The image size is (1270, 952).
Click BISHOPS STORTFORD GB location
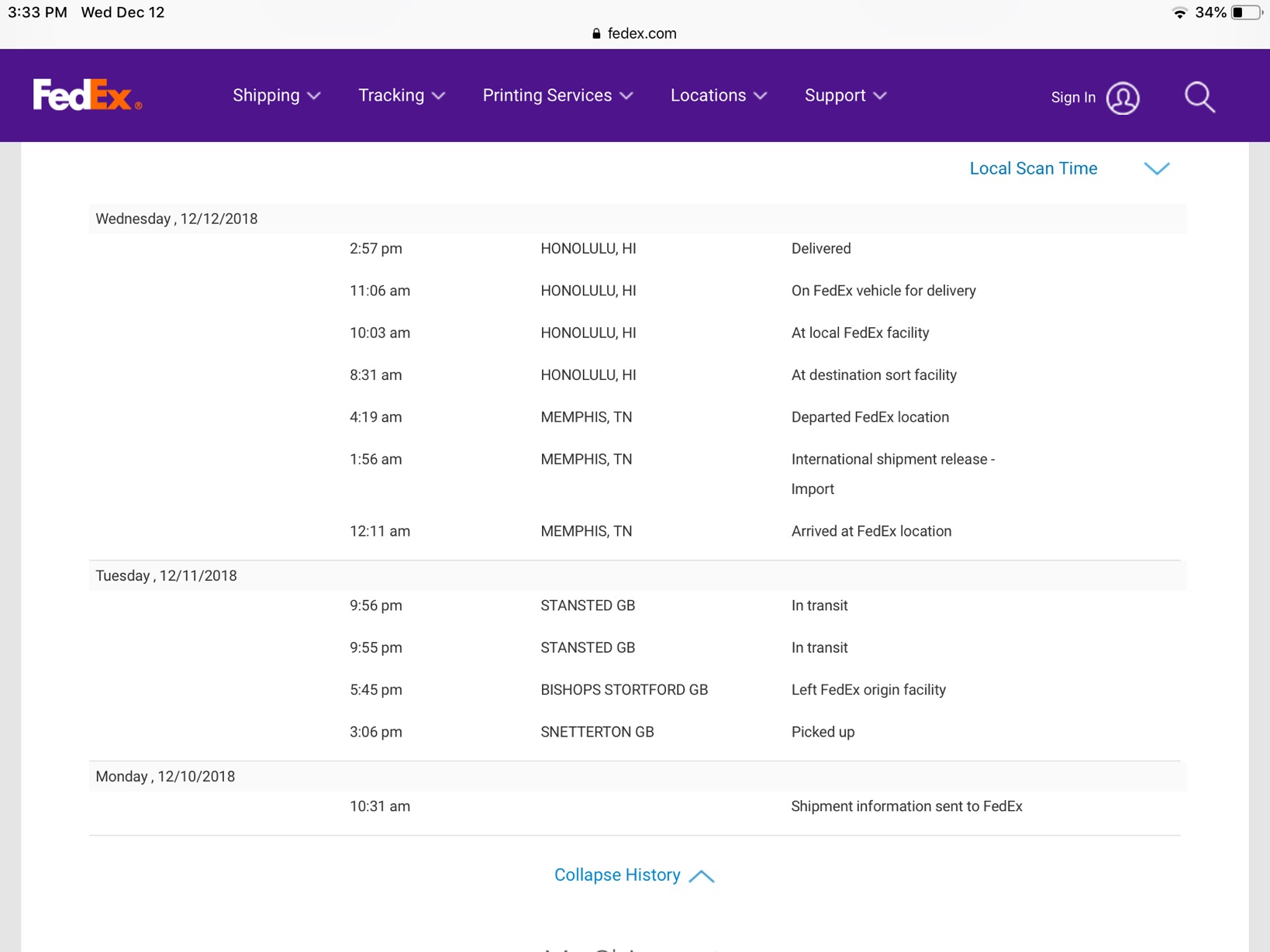point(624,689)
